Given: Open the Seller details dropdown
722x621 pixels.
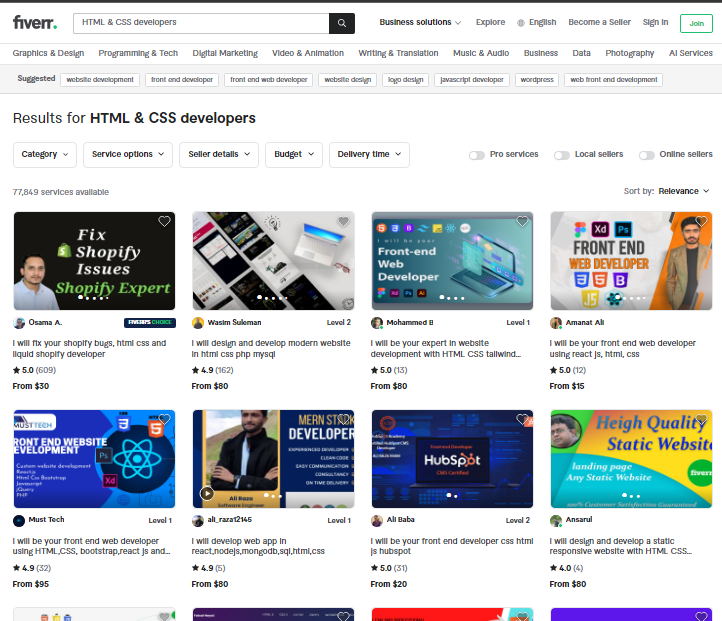Looking at the screenshot, I should tap(219, 155).
